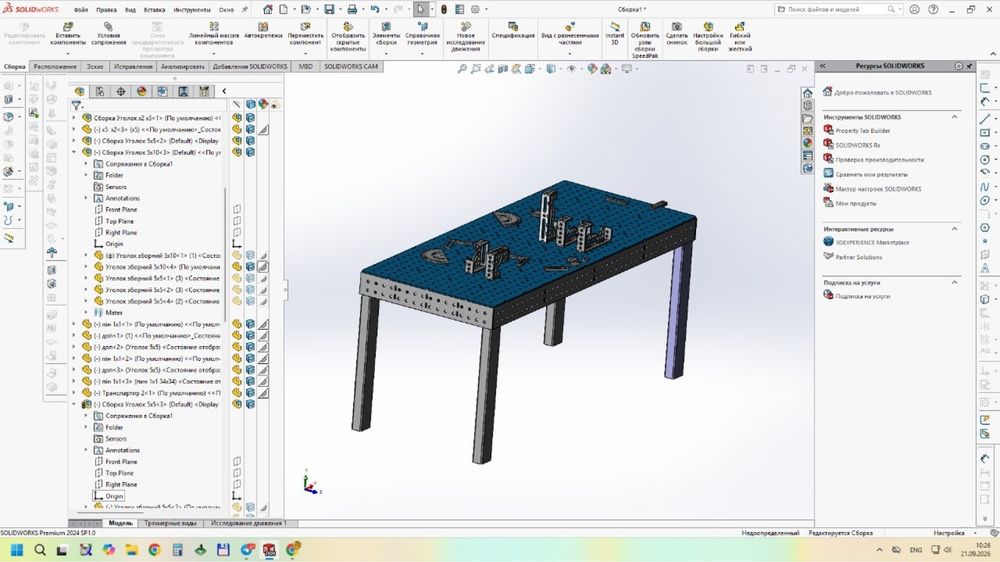Click the filter funnel in feature tree
Image resolution: width=1000 pixels, height=562 pixels.
[77, 105]
